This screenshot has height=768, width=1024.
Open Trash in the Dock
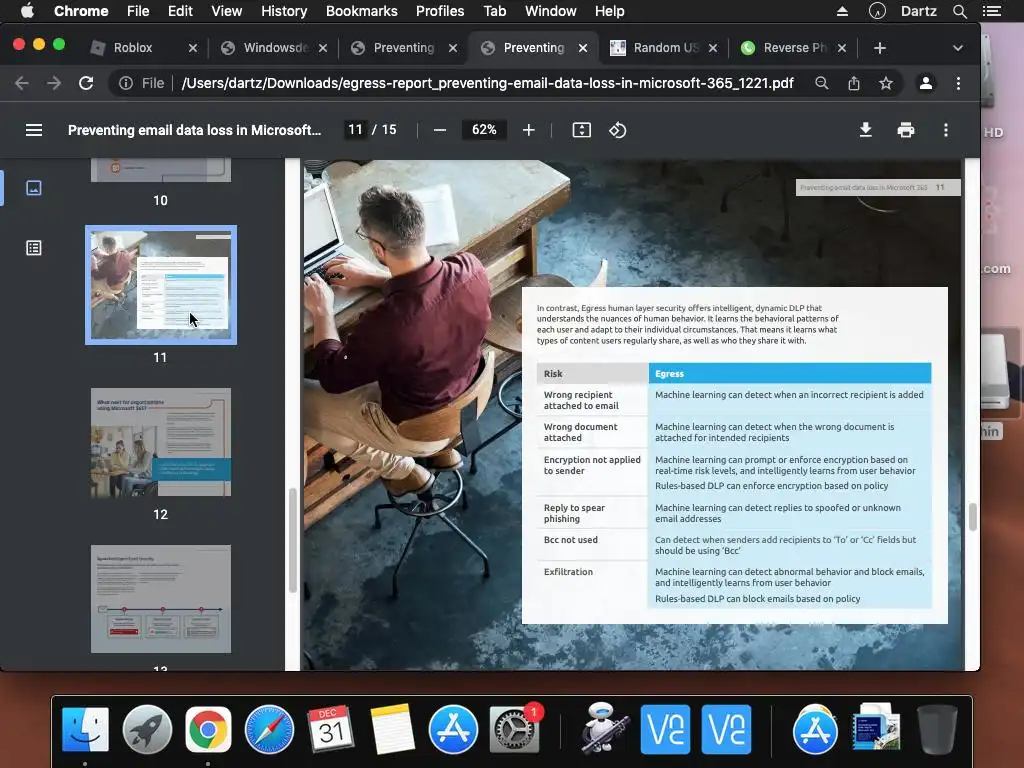[937, 729]
